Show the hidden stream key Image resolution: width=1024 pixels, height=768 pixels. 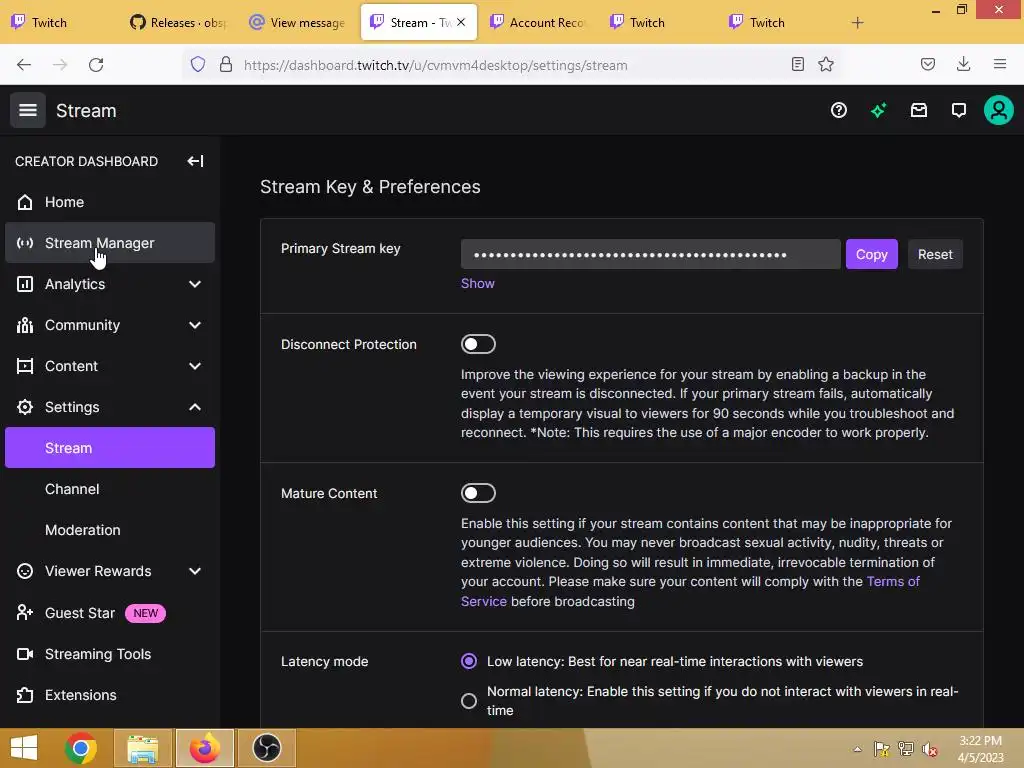[x=477, y=283]
